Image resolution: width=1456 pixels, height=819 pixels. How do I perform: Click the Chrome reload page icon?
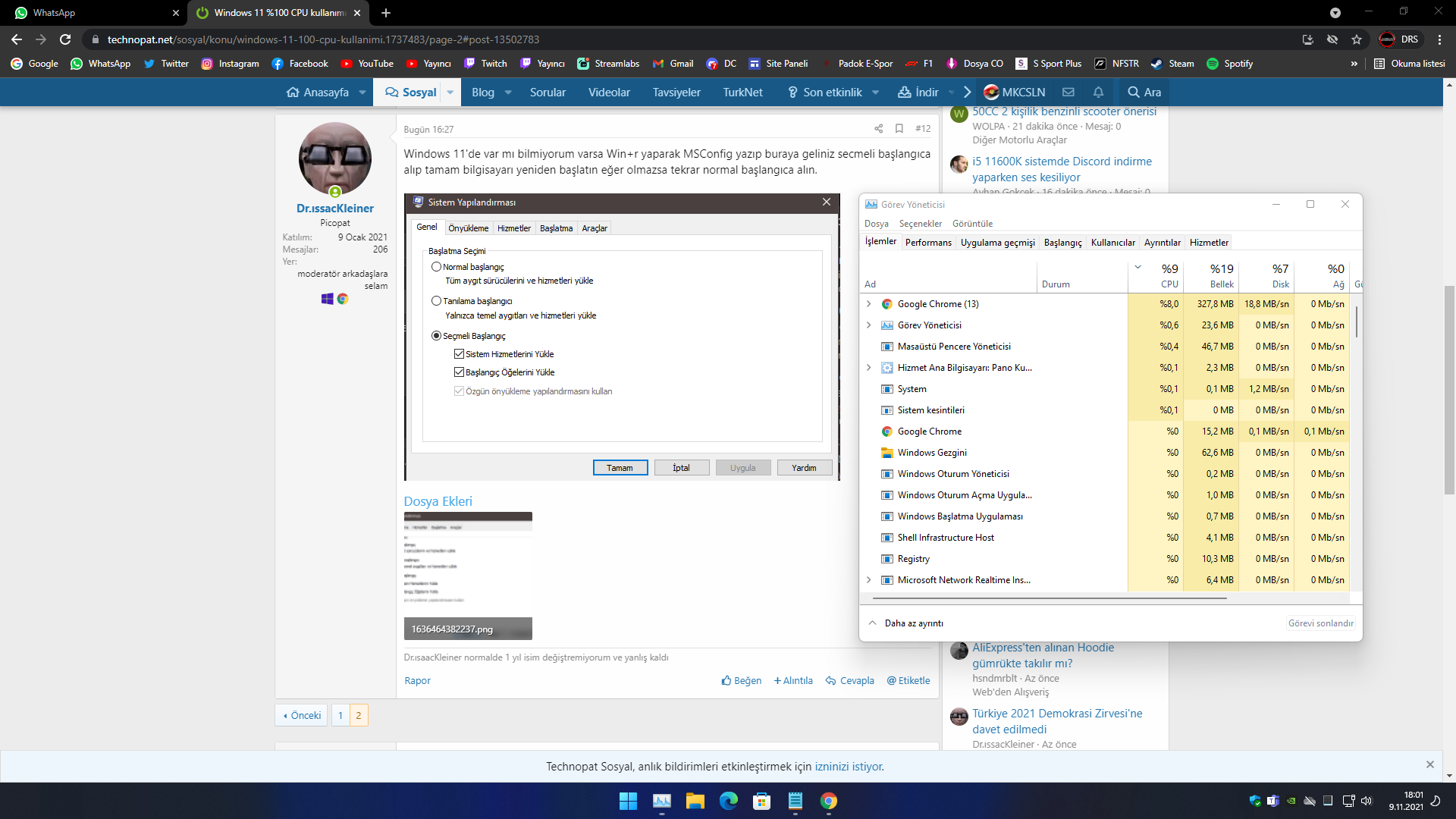[x=65, y=39]
